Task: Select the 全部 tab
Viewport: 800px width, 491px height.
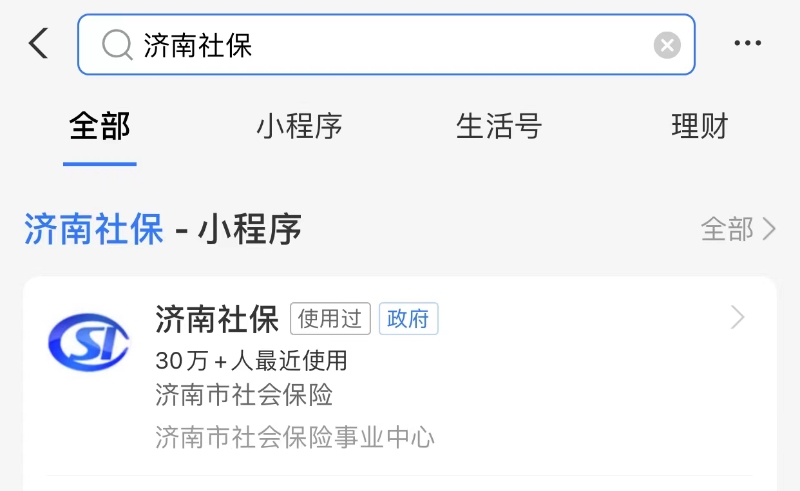Action: [x=99, y=127]
